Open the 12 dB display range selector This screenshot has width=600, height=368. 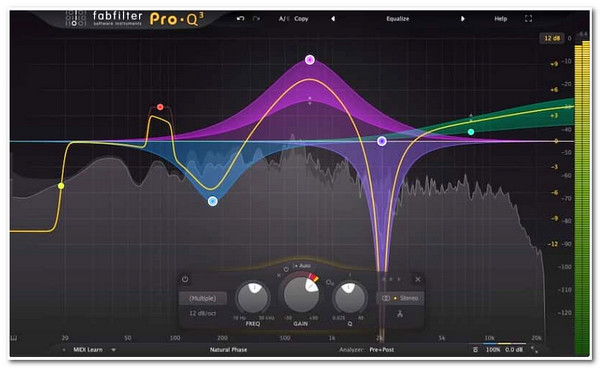[552, 38]
